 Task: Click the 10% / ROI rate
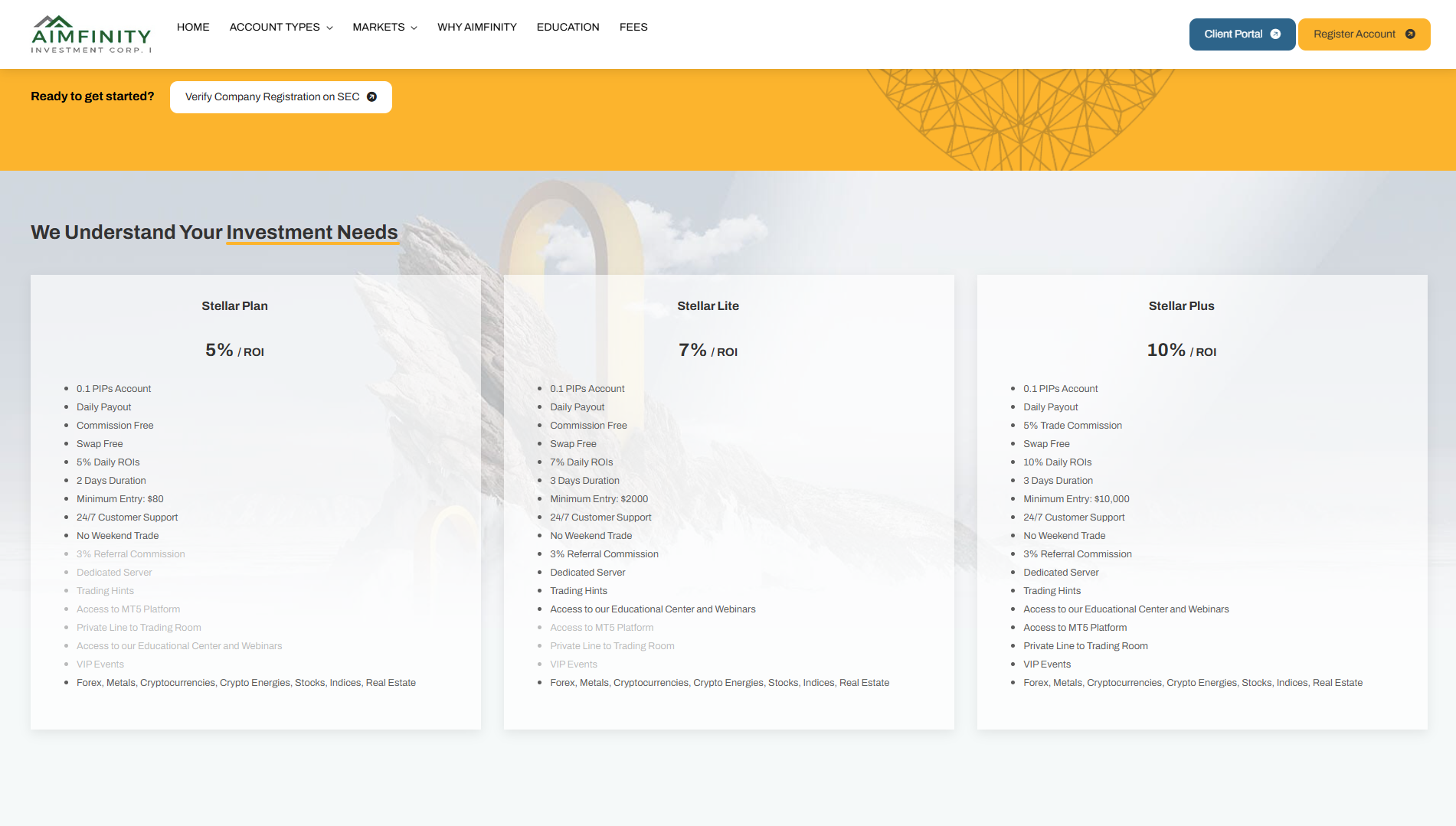1181,351
